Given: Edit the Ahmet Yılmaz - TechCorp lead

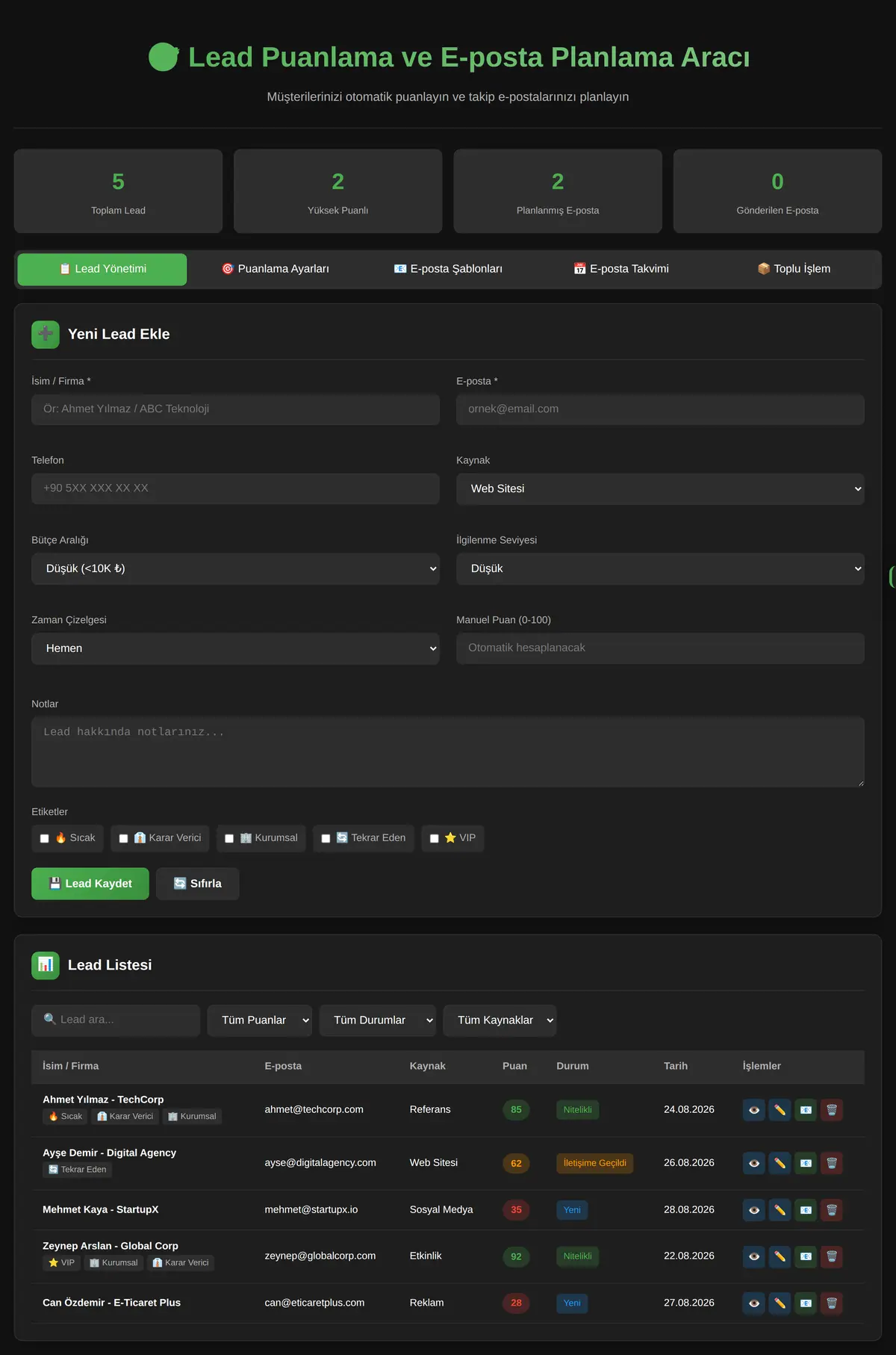Looking at the screenshot, I should [780, 1110].
